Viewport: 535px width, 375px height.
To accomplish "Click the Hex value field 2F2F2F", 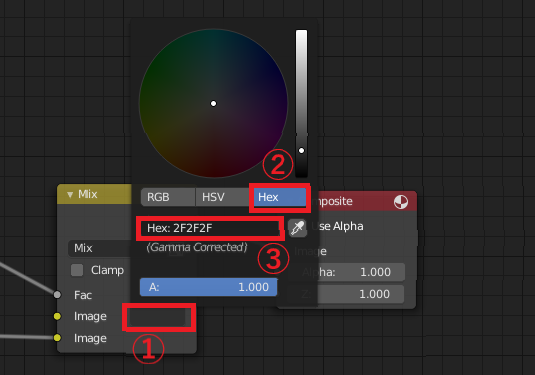I will click(209, 228).
